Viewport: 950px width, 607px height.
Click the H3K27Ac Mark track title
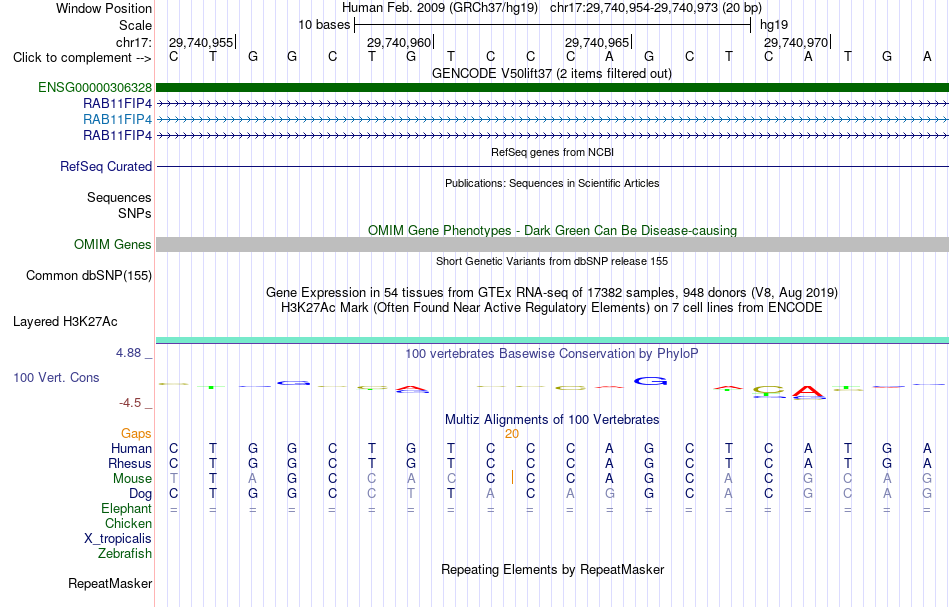pos(552,308)
